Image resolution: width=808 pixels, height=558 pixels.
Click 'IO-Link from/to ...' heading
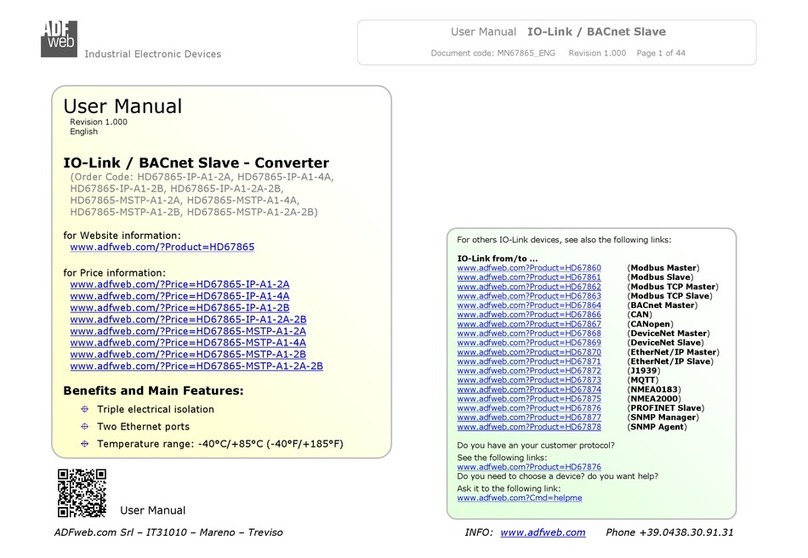coord(497,259)
